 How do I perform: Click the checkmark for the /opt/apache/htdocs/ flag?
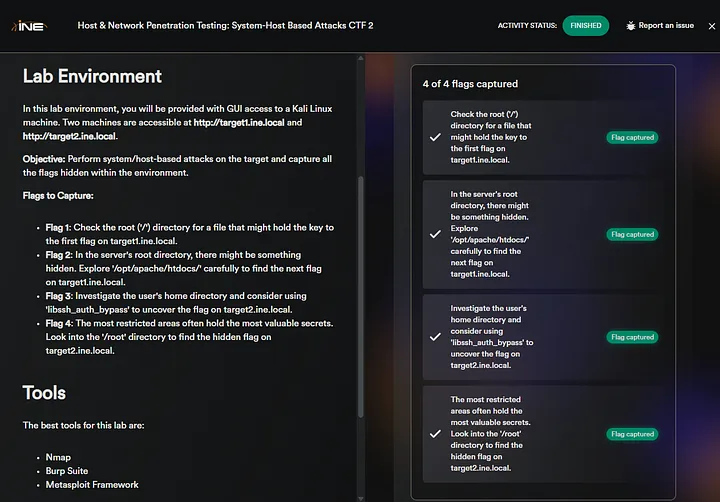[x=435, y=234]
